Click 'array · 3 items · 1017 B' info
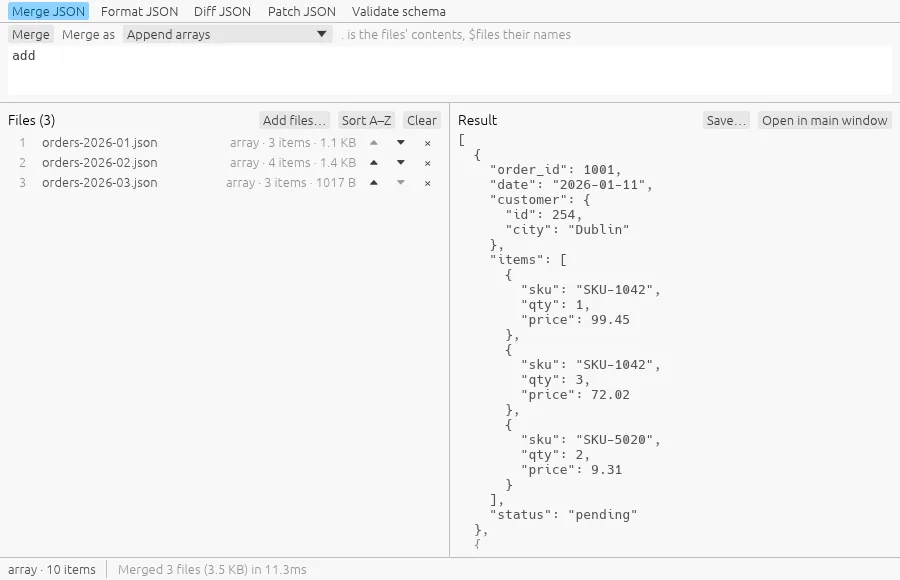This screenshot has width=900, height=580. point(290,183)
